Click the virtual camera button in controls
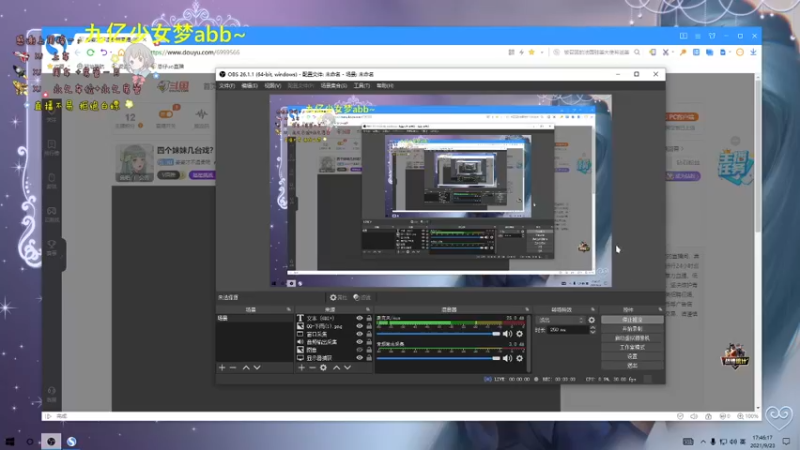800x450 pixels. [x=632, y=338]
